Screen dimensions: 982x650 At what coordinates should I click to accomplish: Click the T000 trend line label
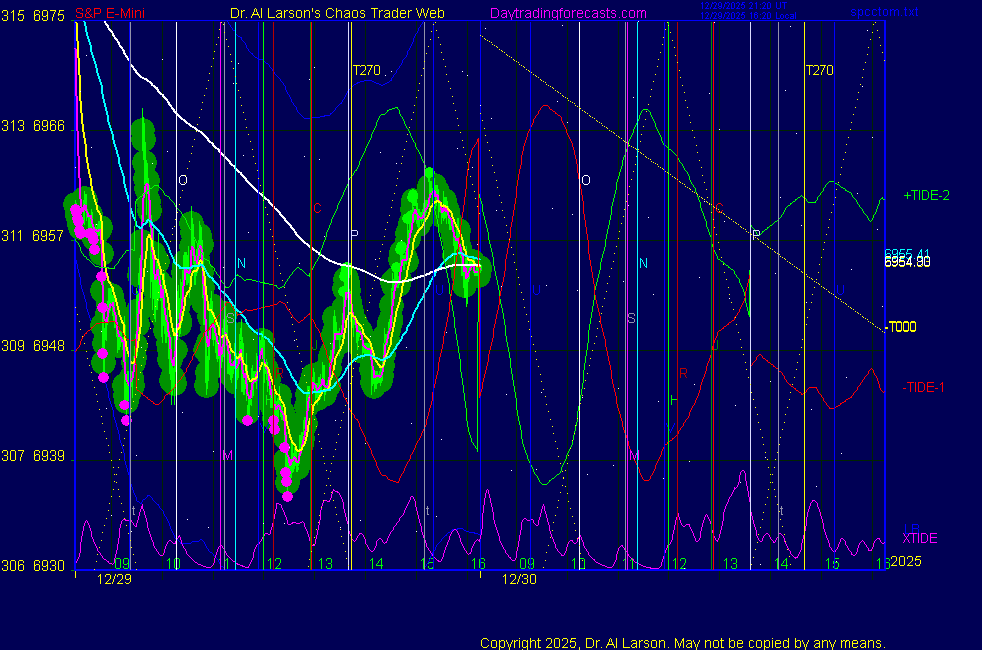tap(902, 327)
